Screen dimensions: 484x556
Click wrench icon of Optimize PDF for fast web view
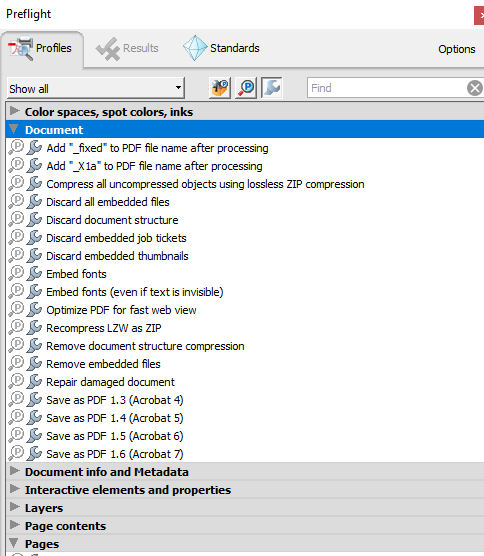[x=34, y=310]
